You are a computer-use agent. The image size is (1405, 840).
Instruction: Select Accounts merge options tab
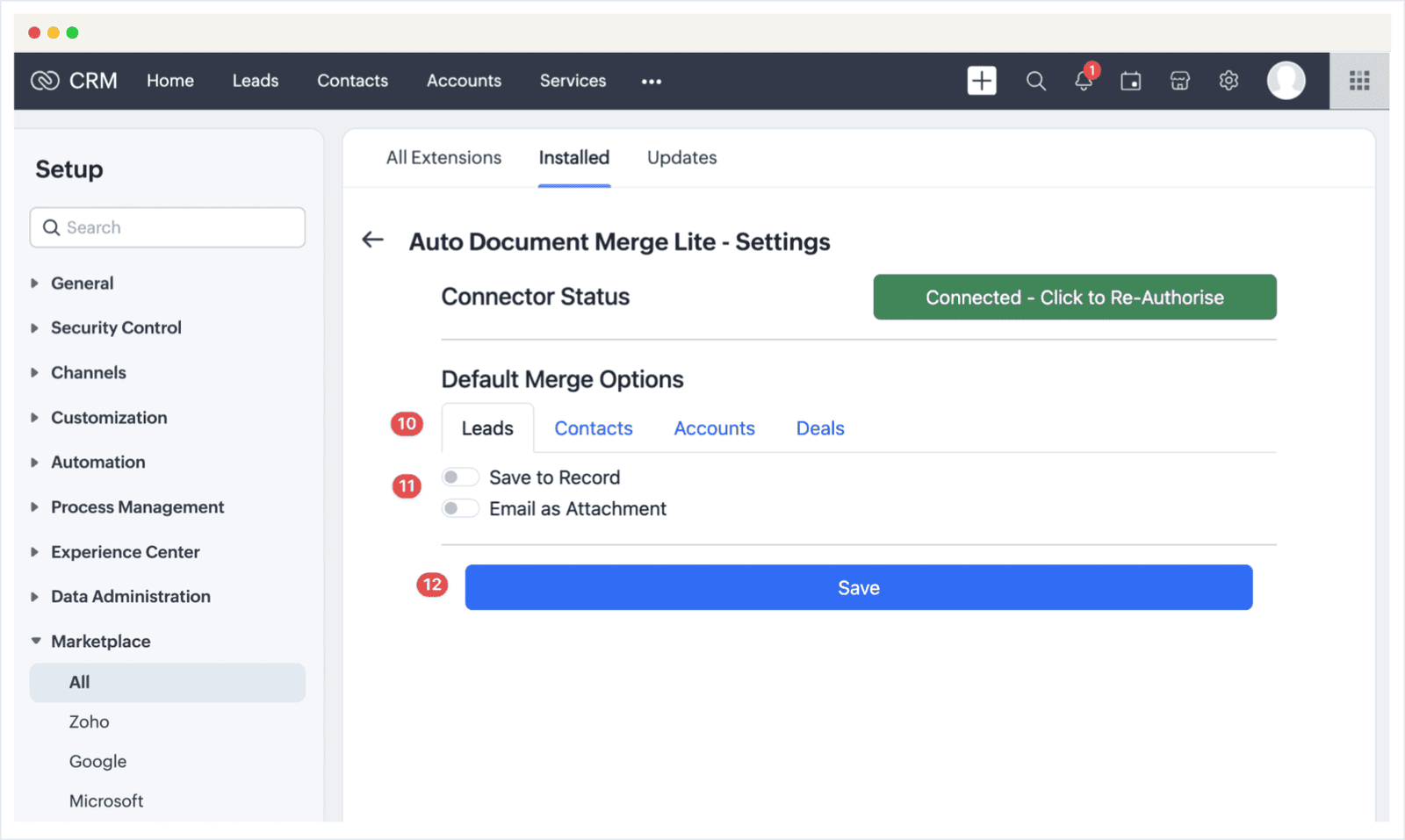[x=715, y=428]
